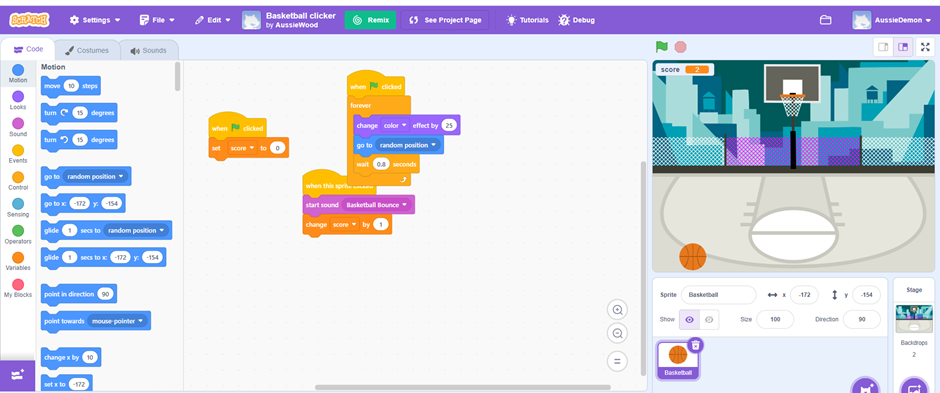Click the workspace horizontal scrollbar

pyautogui.click(x=462, y=387)
